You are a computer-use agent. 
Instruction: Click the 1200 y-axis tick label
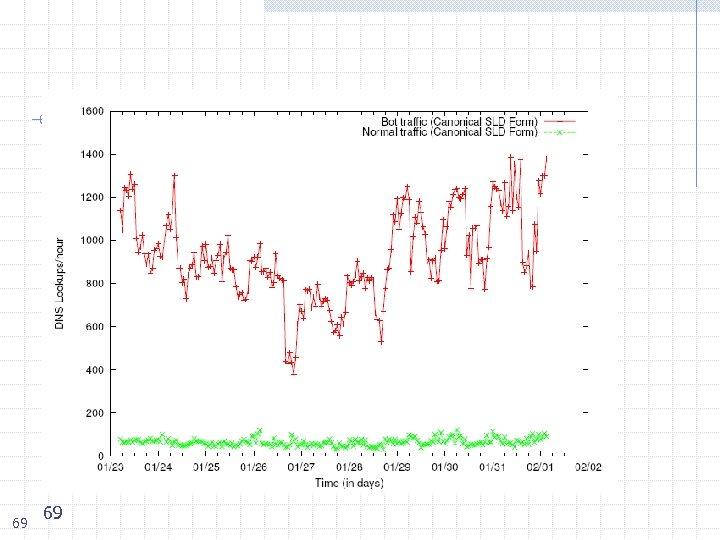92,197
